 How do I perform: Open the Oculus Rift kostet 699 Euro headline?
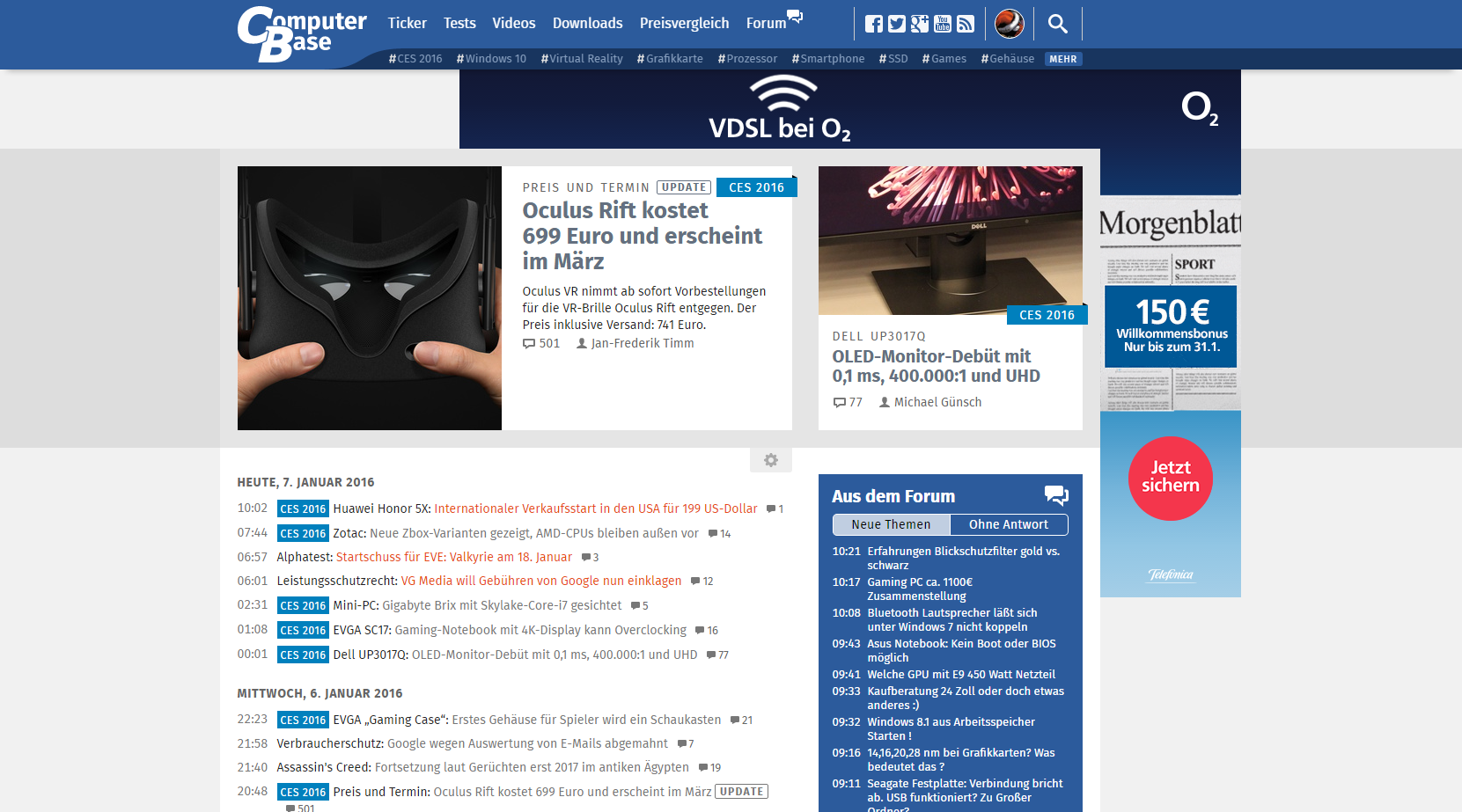tap(643, 236)
